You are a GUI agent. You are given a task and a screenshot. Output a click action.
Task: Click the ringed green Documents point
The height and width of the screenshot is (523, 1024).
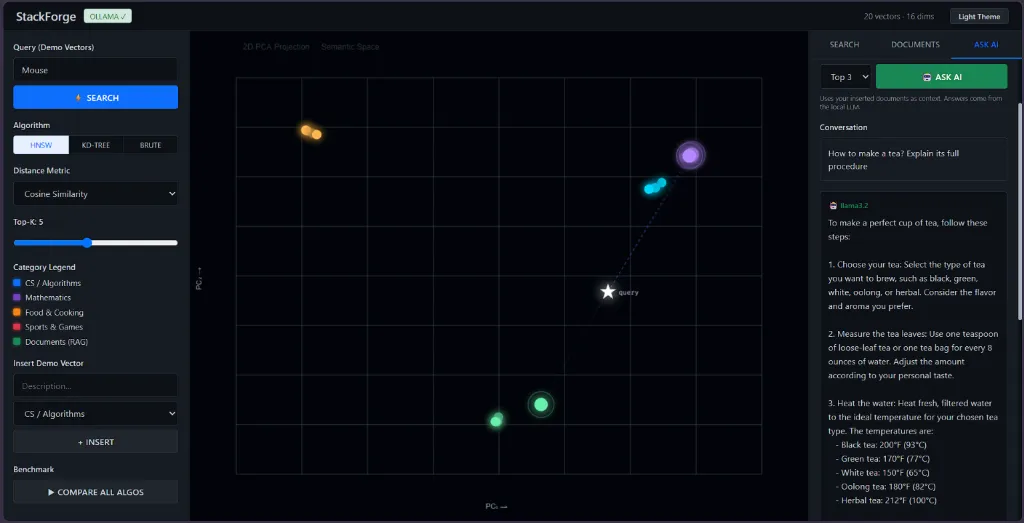pos(541,404)
